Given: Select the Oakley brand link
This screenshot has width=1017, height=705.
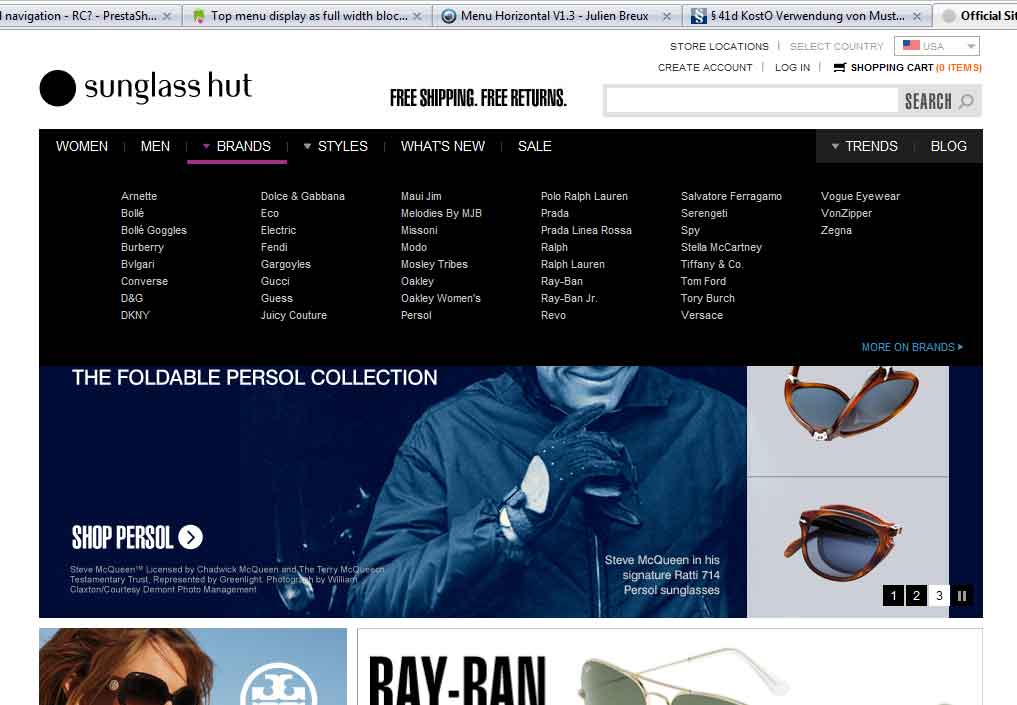Looking at the screenshot, I should (417, 281).
